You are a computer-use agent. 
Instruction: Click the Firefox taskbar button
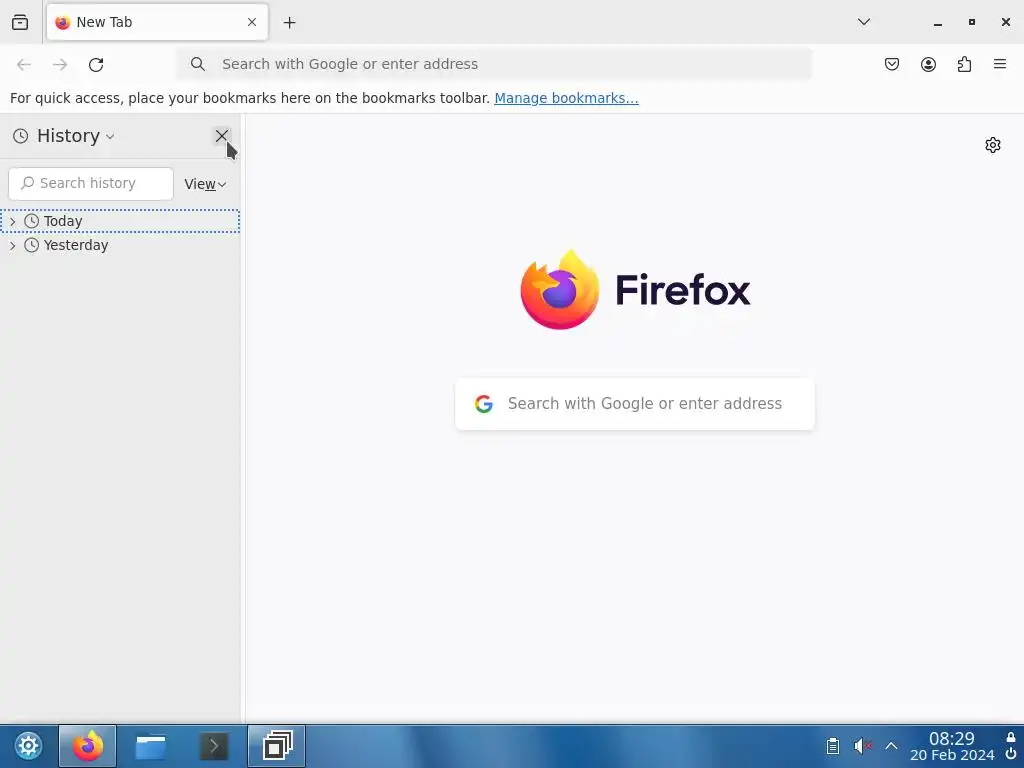coord(88,746)
